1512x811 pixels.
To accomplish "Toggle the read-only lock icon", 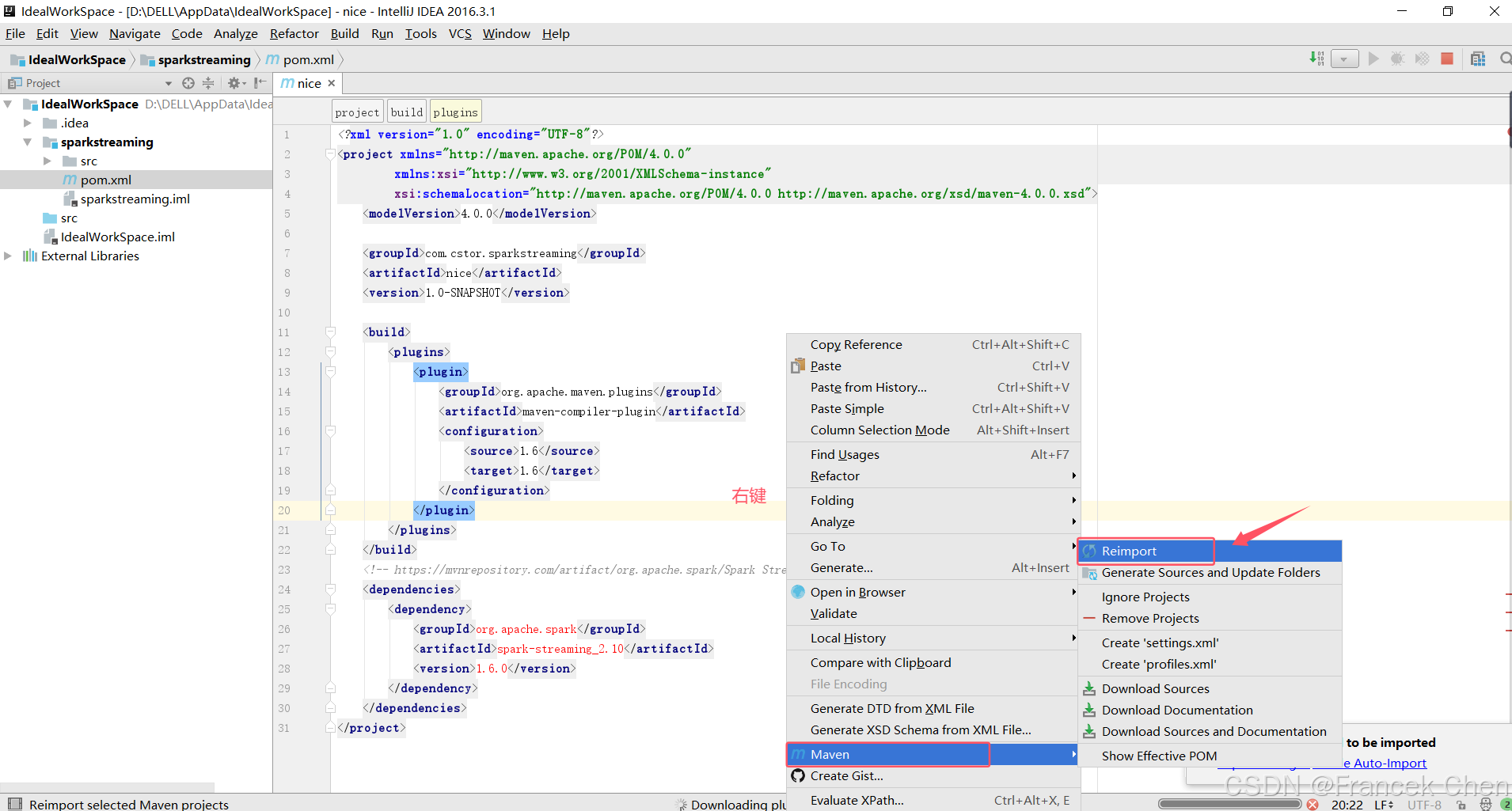I will click(1461, 804).
